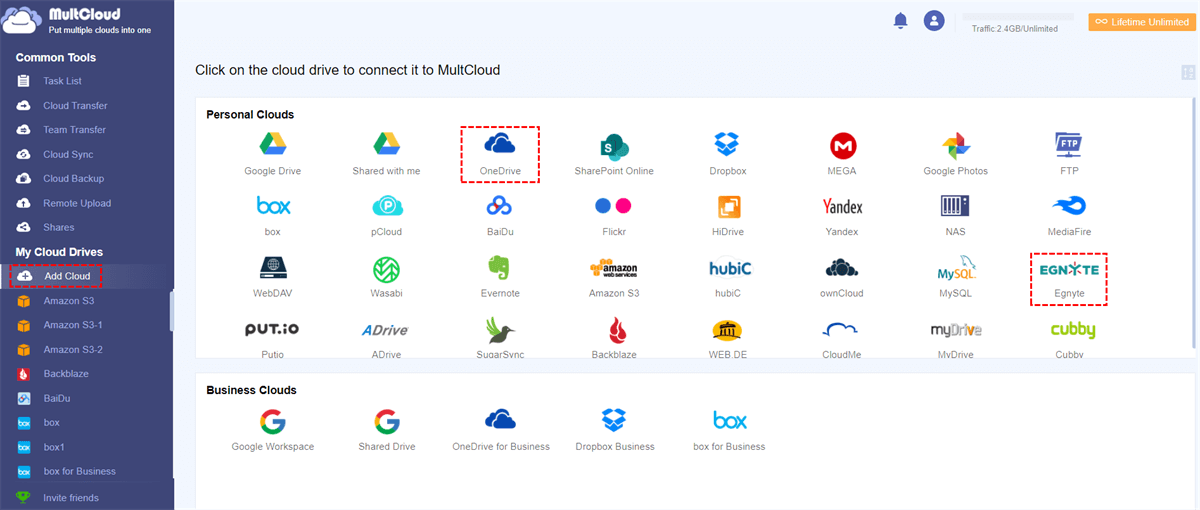Add Putio cloud
The height and width of the screenshot is (510, 1200).
272,338
